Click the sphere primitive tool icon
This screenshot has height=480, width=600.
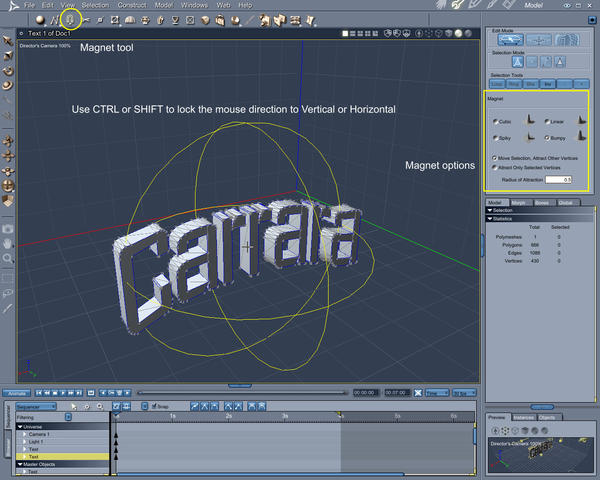pyautogui.click(x=40, y=19)
